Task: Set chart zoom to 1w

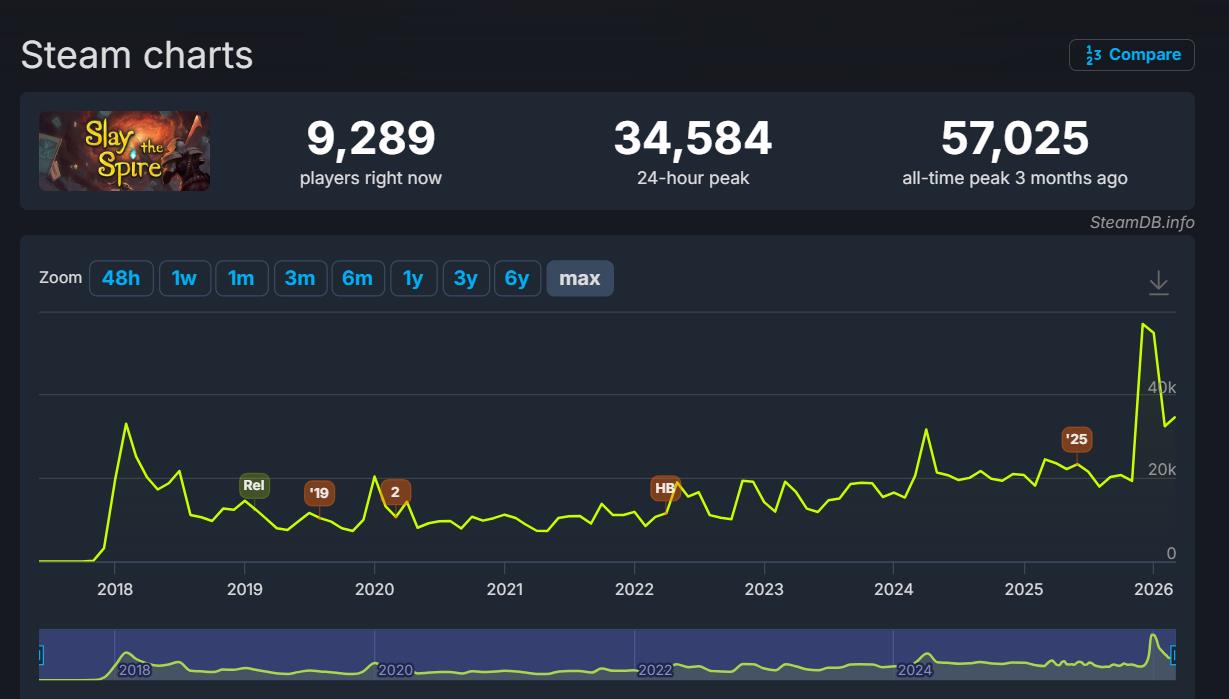Action: pyautogui.click(x=184, y=278)
